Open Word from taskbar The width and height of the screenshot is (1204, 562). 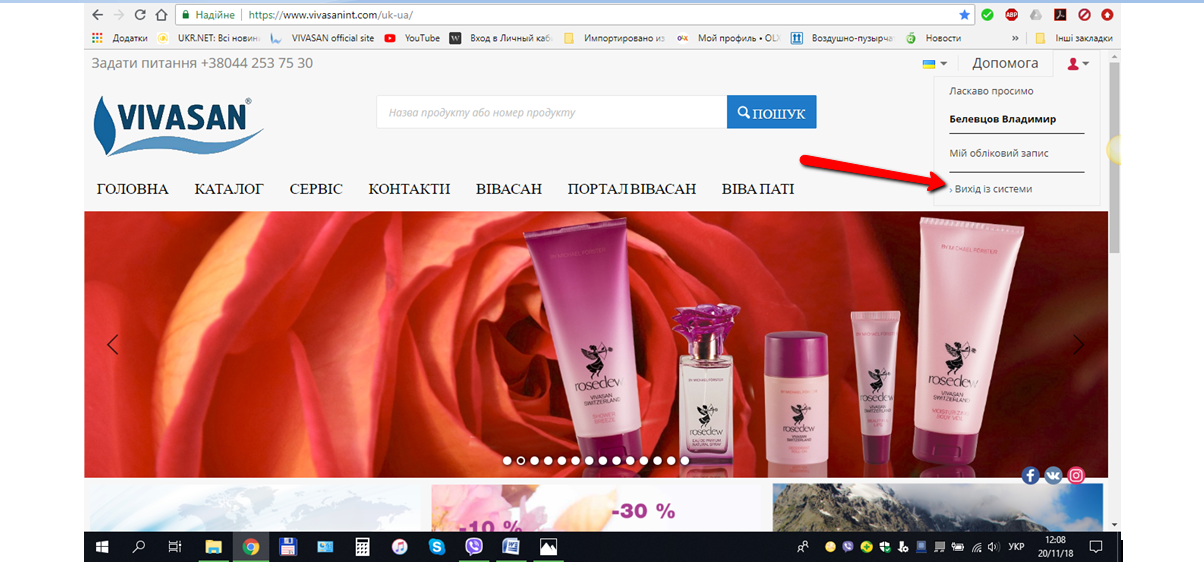click(511, 546)
